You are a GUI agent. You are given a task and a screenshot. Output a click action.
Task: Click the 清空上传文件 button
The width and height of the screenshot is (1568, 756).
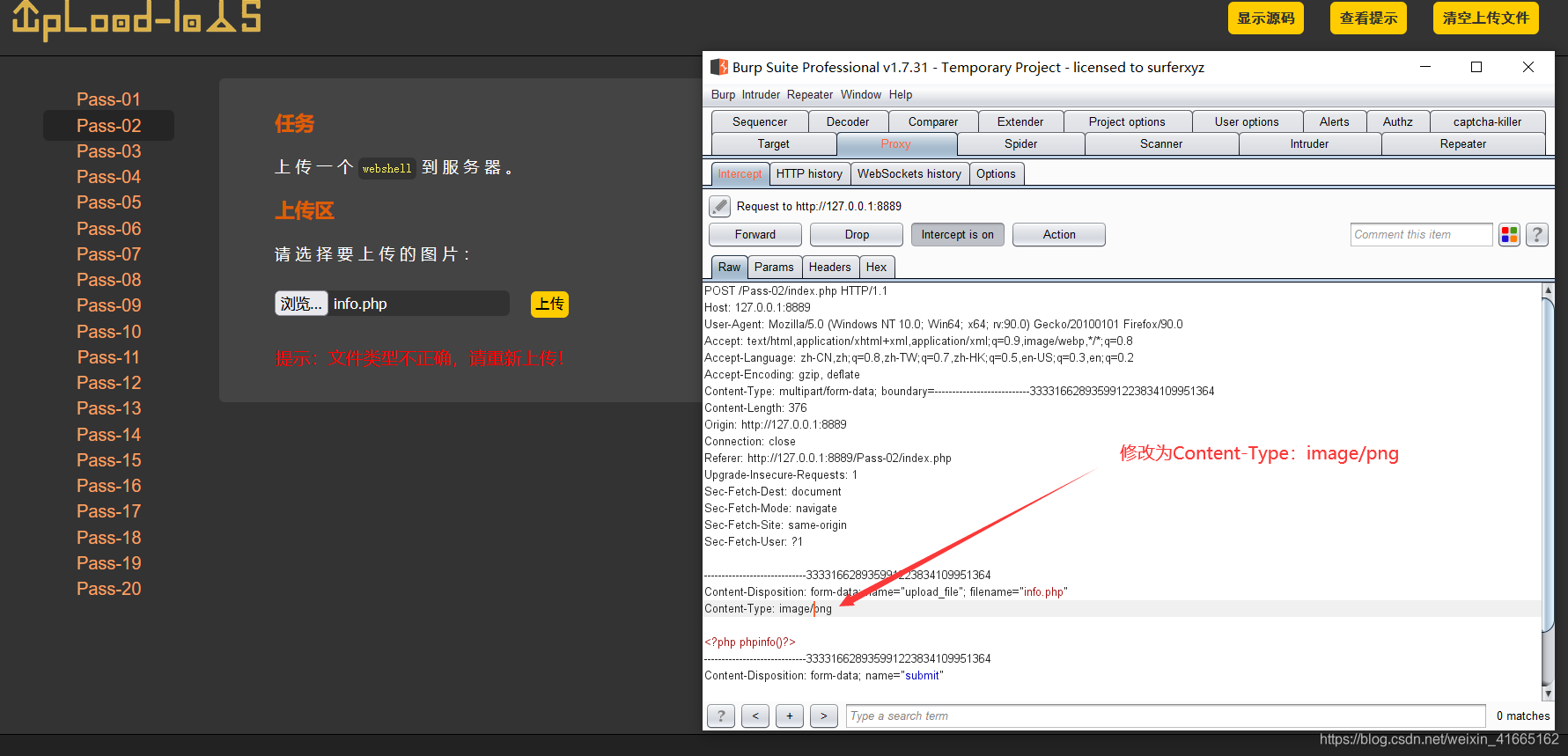click(x=1486, y=18)
